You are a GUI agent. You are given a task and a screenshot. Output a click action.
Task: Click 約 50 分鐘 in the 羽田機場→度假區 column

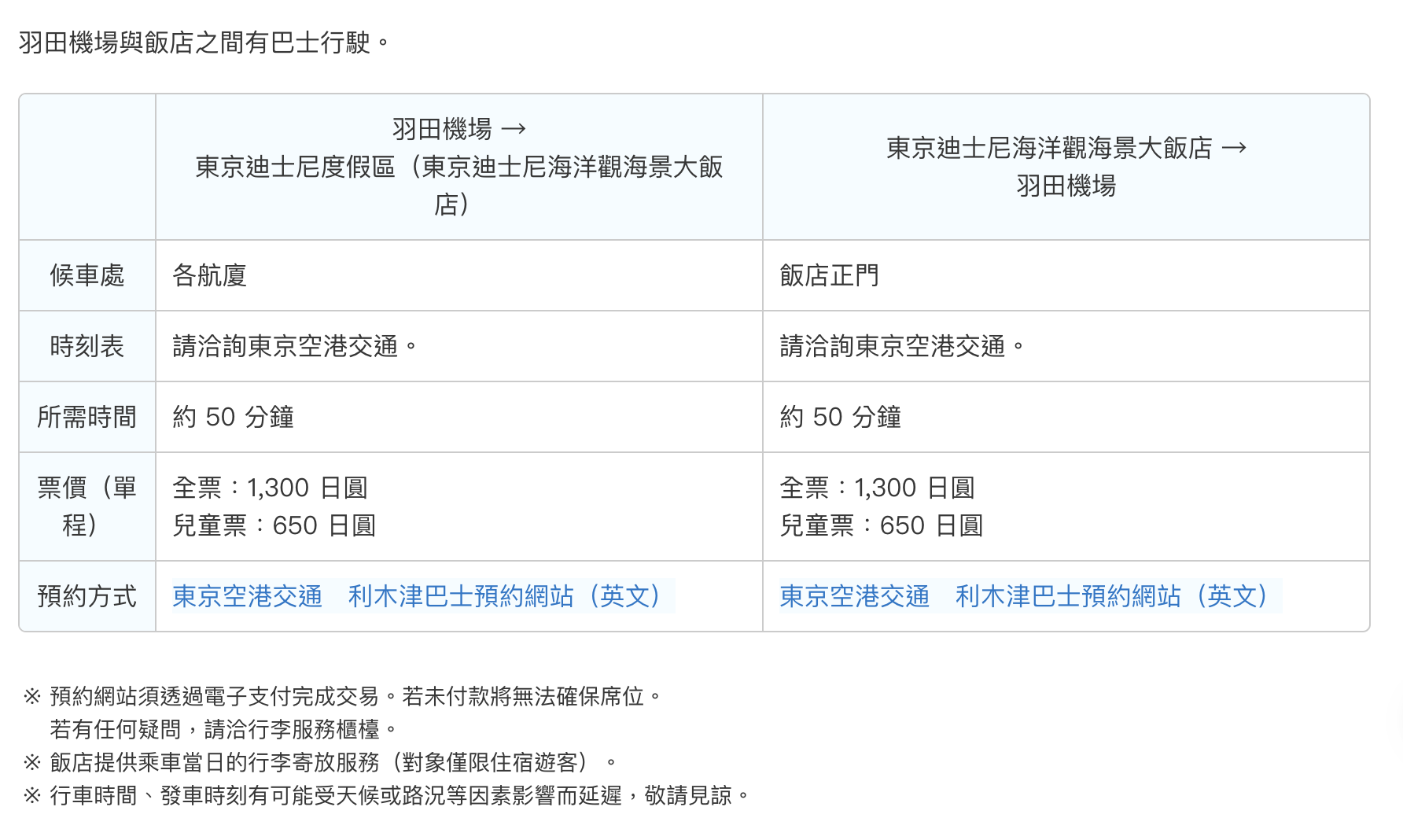pyautogui.click(x=233, y=417)
